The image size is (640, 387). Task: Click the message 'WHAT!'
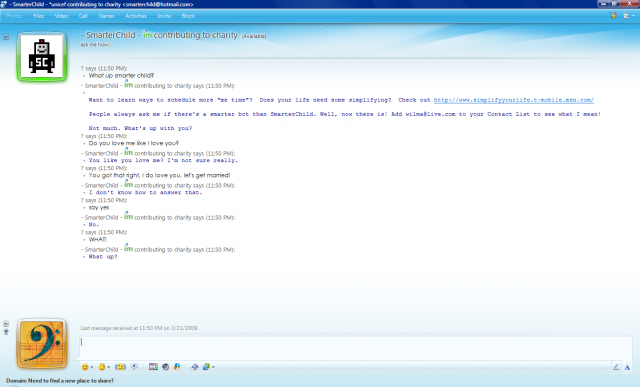click(98, 239)
